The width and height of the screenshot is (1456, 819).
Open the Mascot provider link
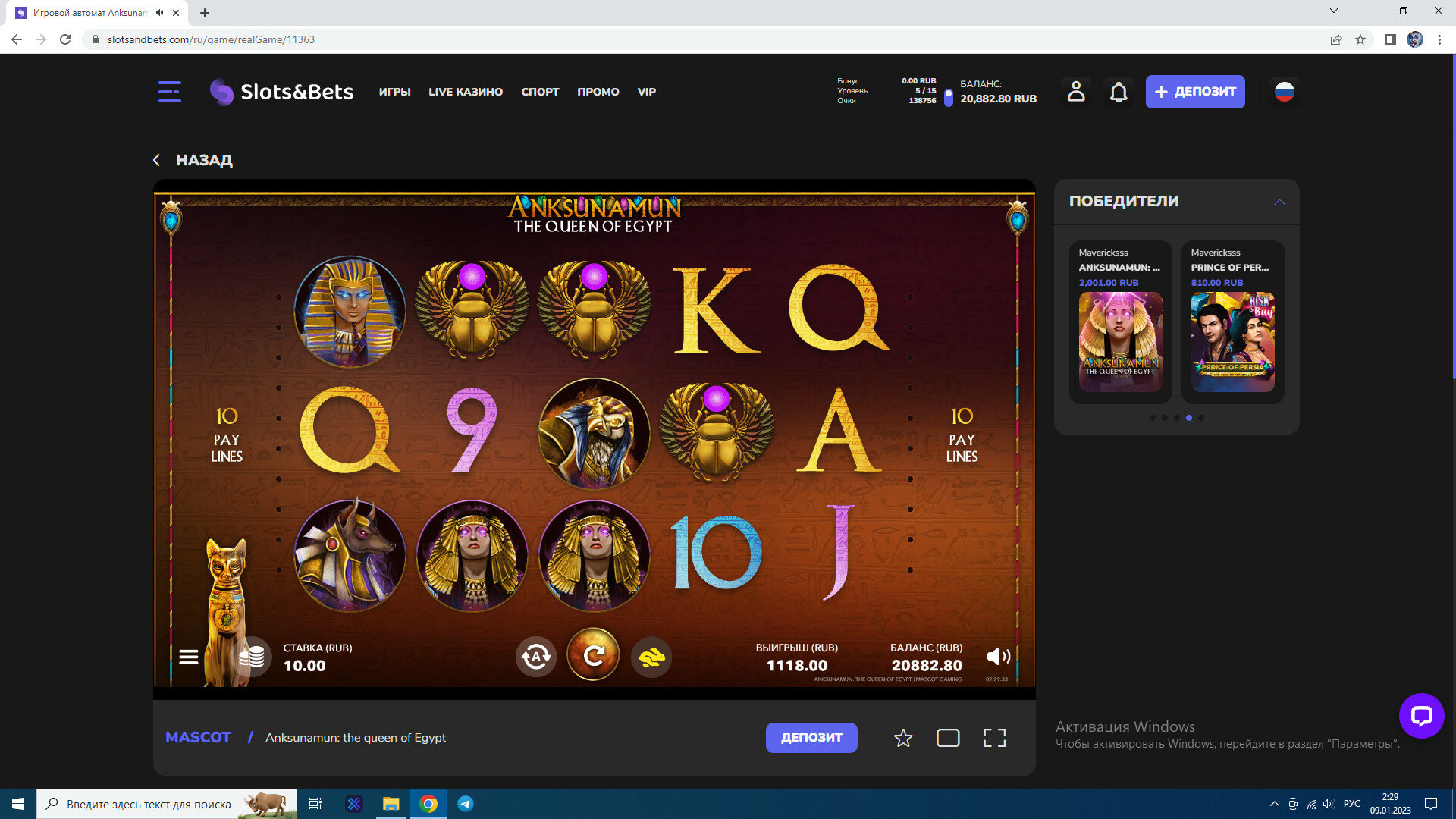[198, 738]
